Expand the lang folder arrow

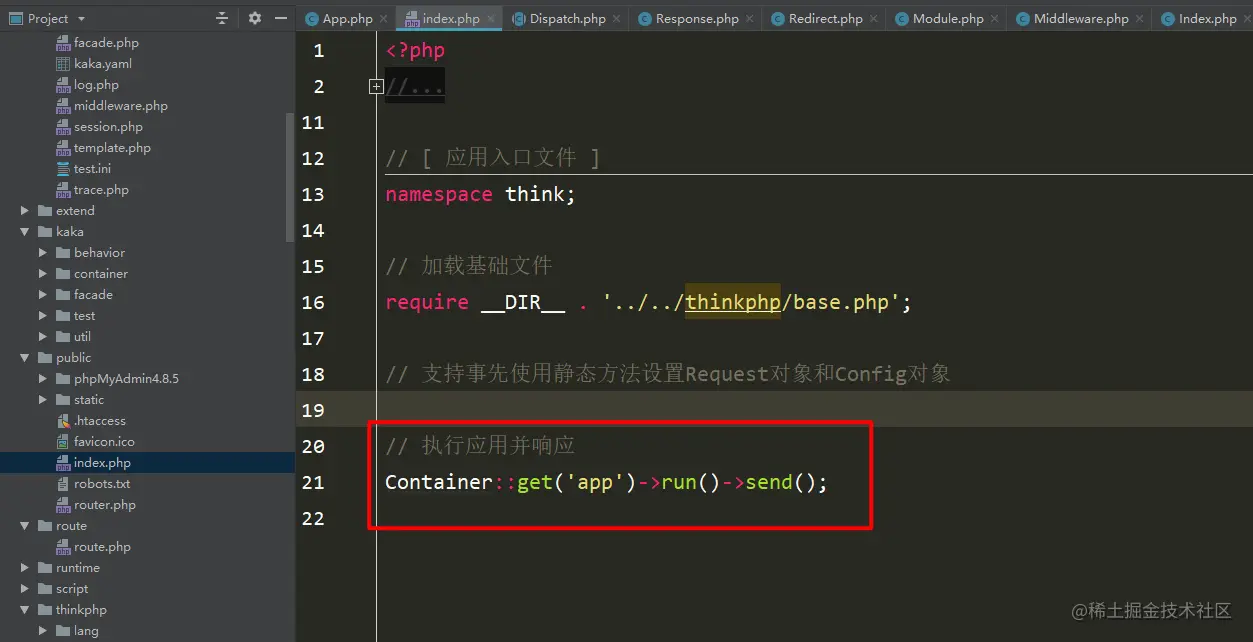(43, 631)
